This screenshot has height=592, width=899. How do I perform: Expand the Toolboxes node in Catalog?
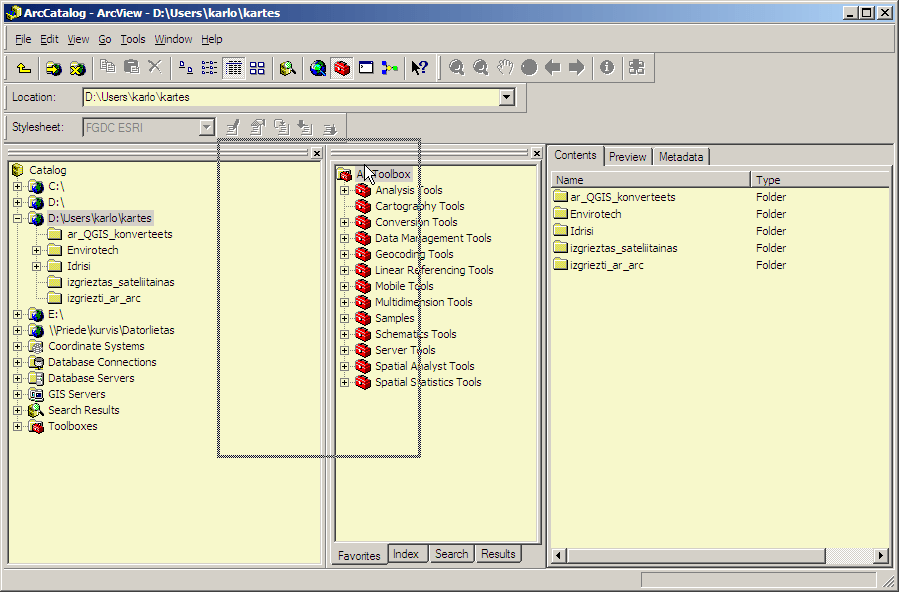18,426
